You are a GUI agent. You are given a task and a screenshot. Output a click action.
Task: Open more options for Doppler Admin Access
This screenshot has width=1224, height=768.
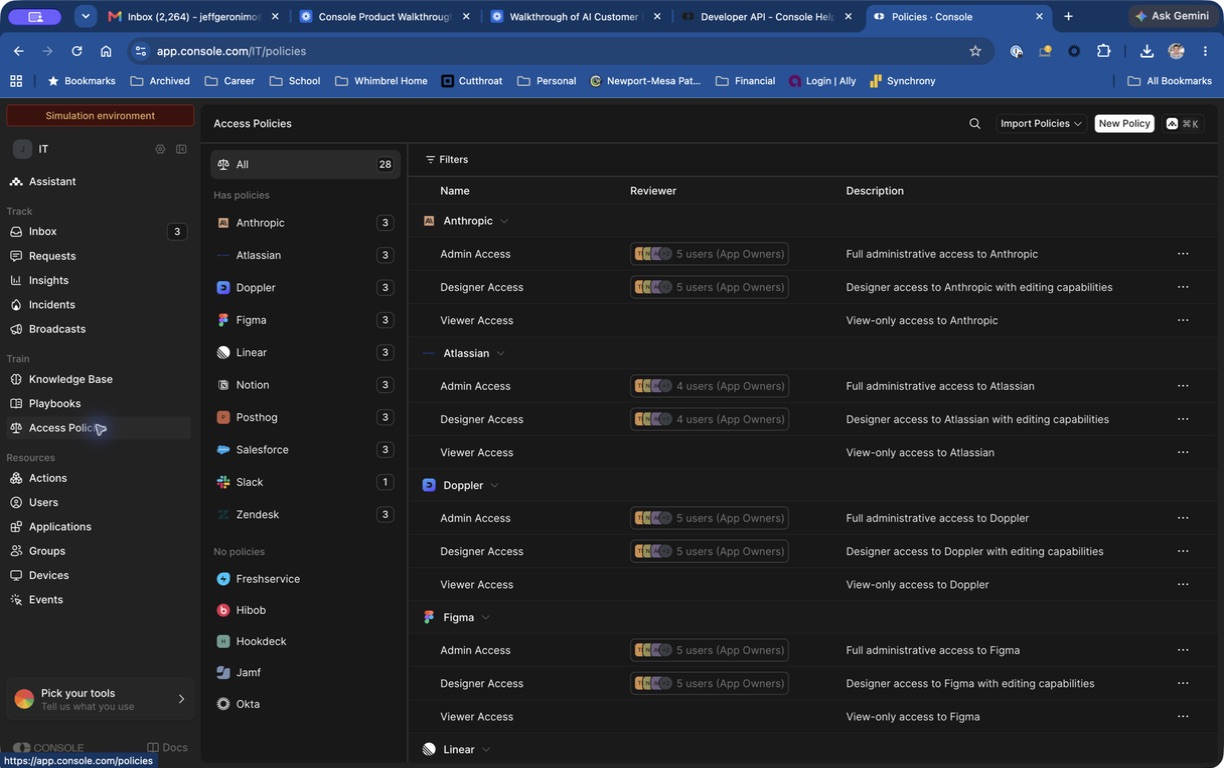[1183, 518]
